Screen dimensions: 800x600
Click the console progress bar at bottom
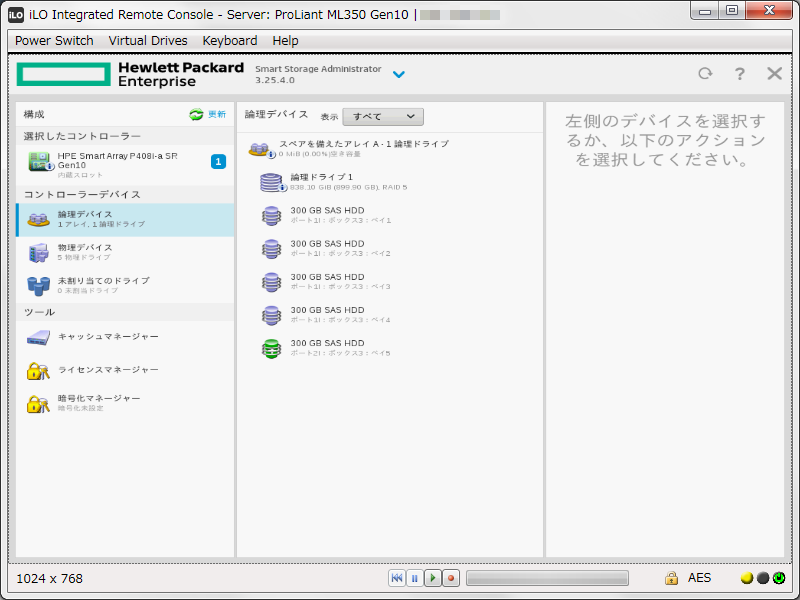(x=547, y=577)
